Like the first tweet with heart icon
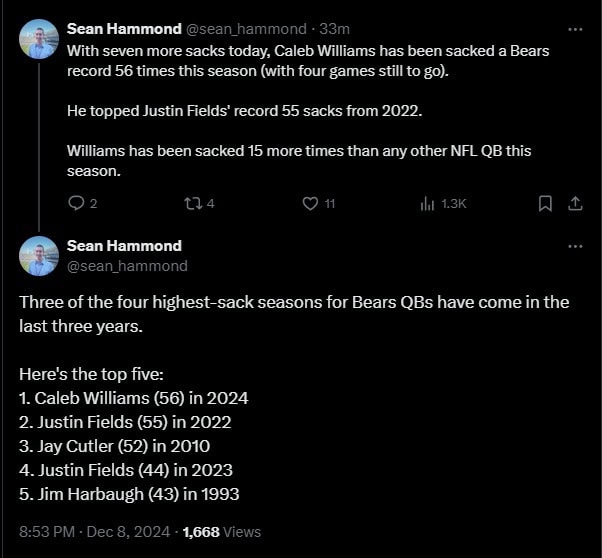Screen dimensions: 602x558 coord(310,203)
